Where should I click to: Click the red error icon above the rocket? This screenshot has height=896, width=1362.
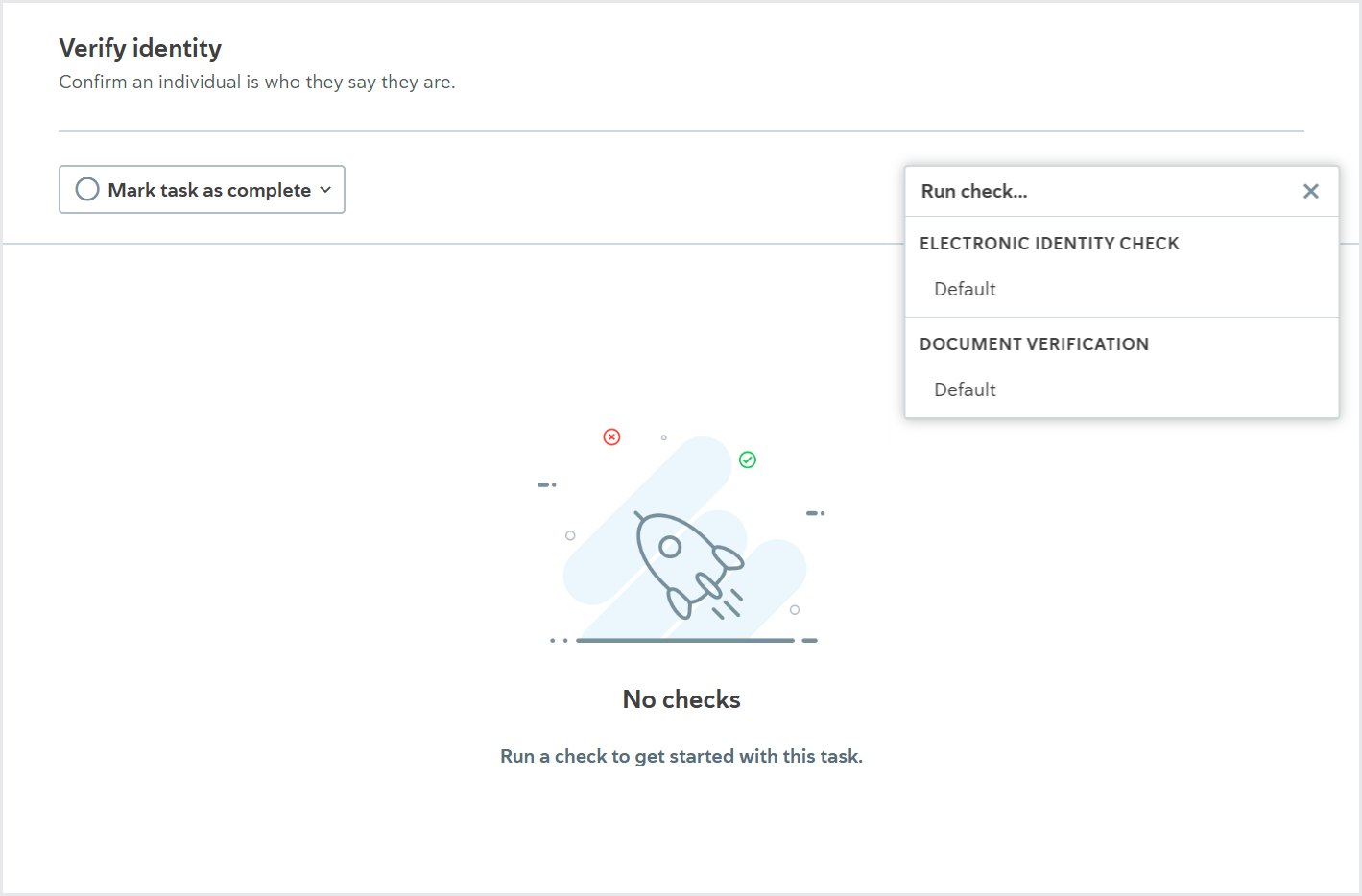(x=611, y=436)
